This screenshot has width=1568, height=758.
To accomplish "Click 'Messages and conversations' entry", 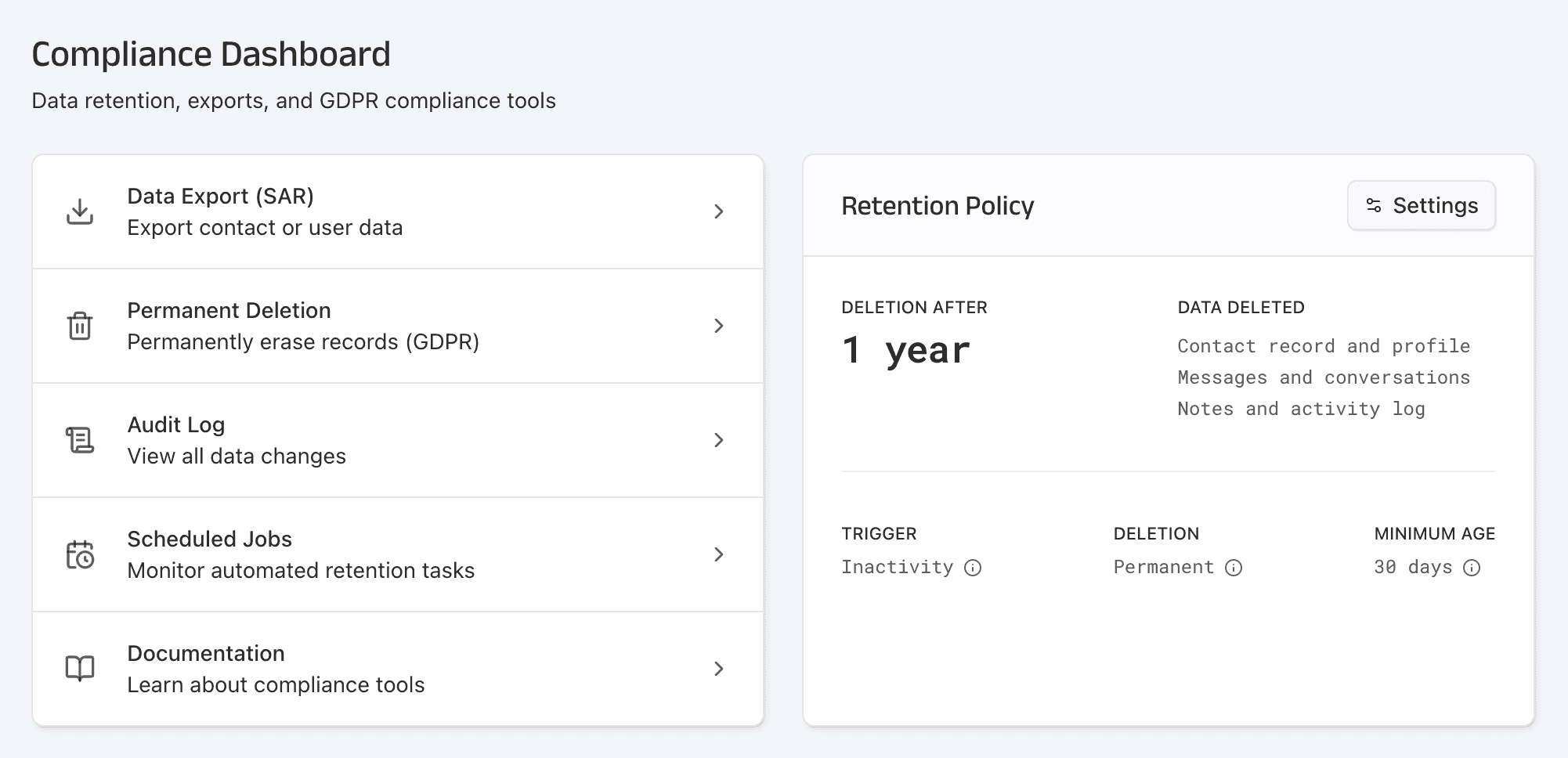I will click(x=1324, y=377).
